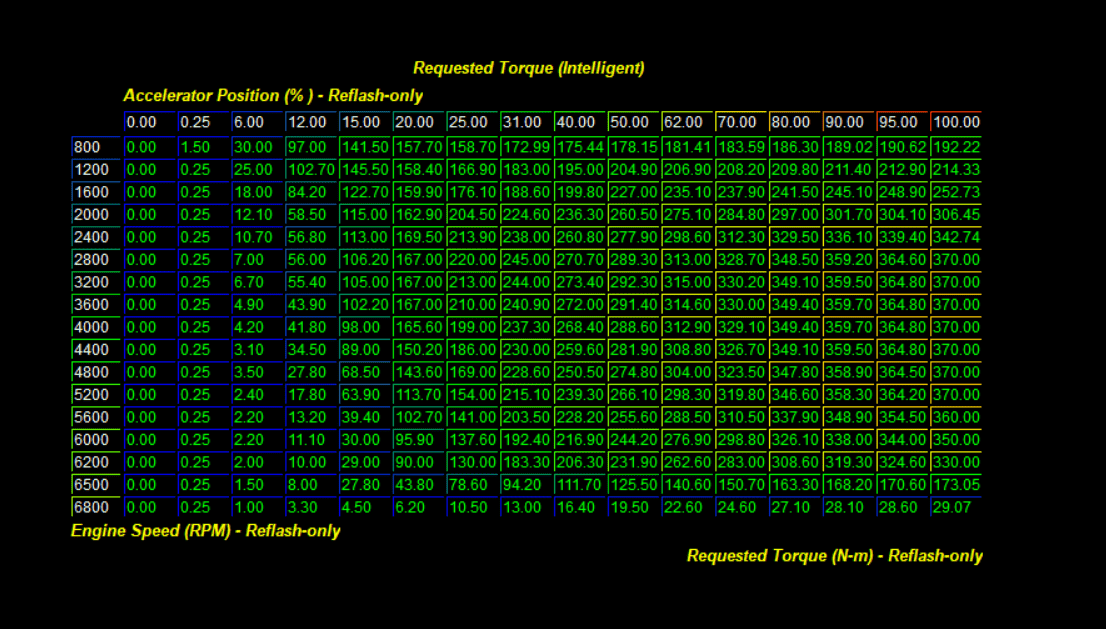Screen dimensions: 1106x629
Task: Select the 1200 RPM row header
Action: coord(96,169)
